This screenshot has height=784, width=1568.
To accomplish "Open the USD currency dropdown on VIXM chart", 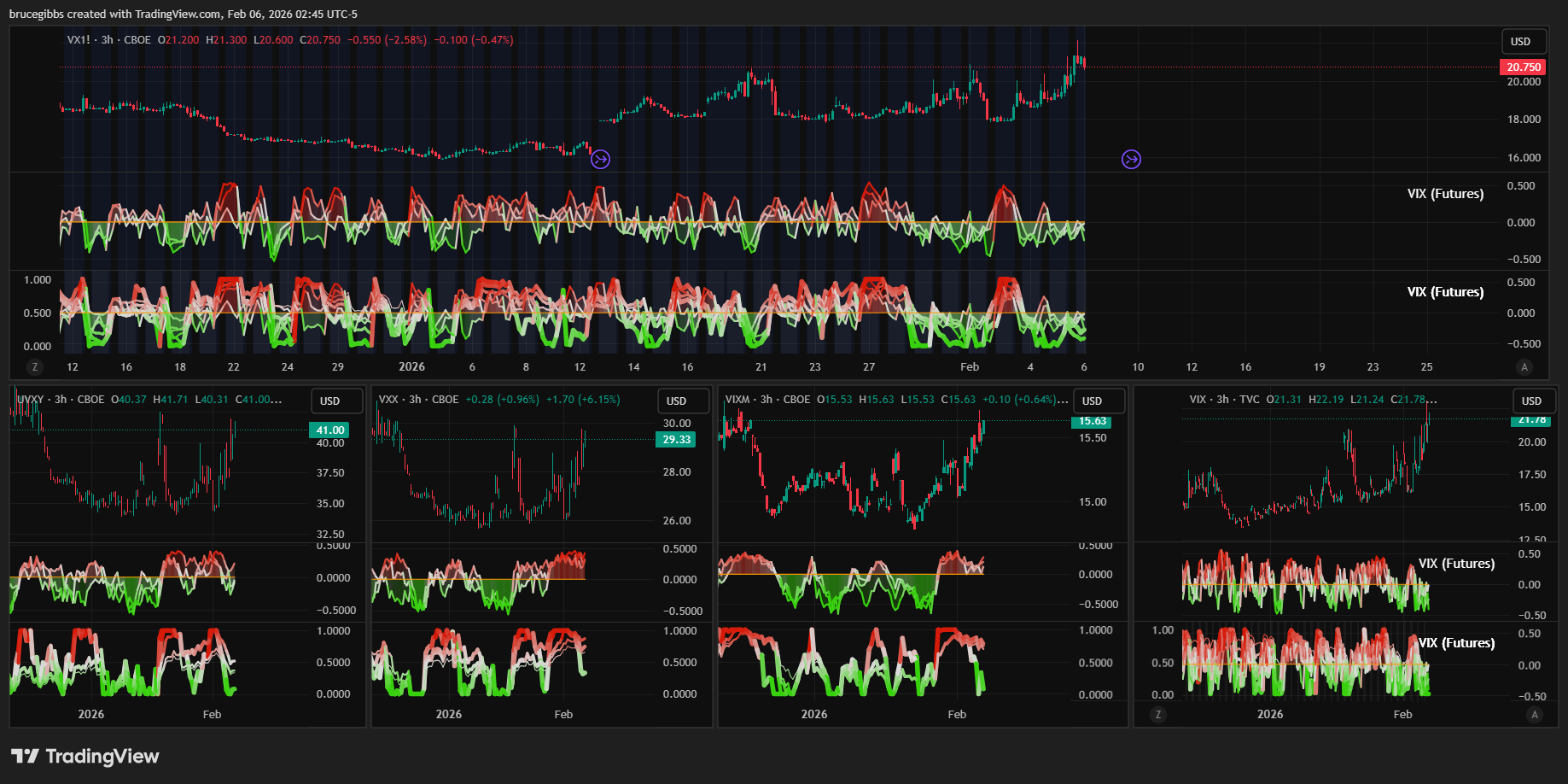I will point(1092,401).
